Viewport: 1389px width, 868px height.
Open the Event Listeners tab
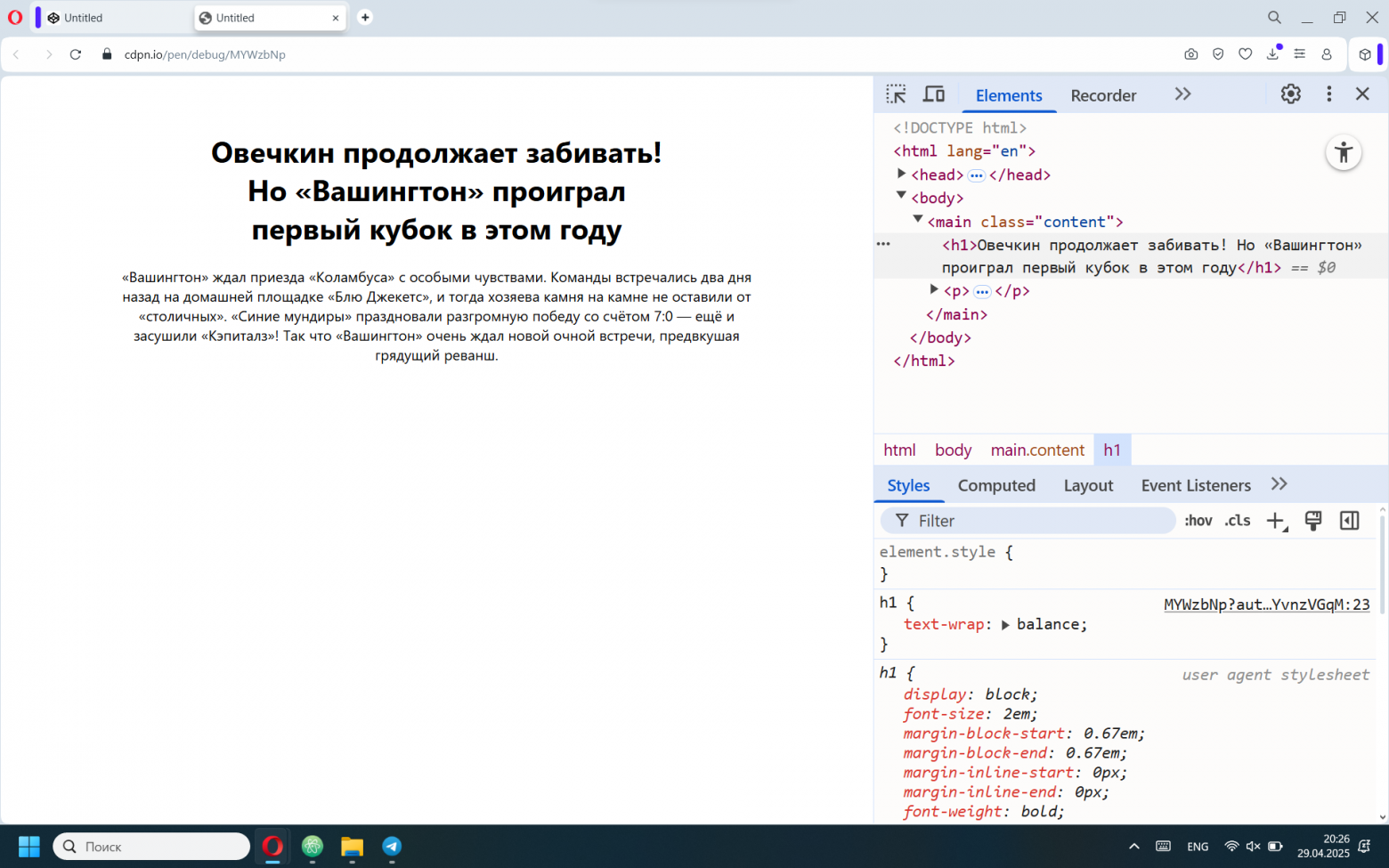pyautogui.click(x=1196, y=485)
